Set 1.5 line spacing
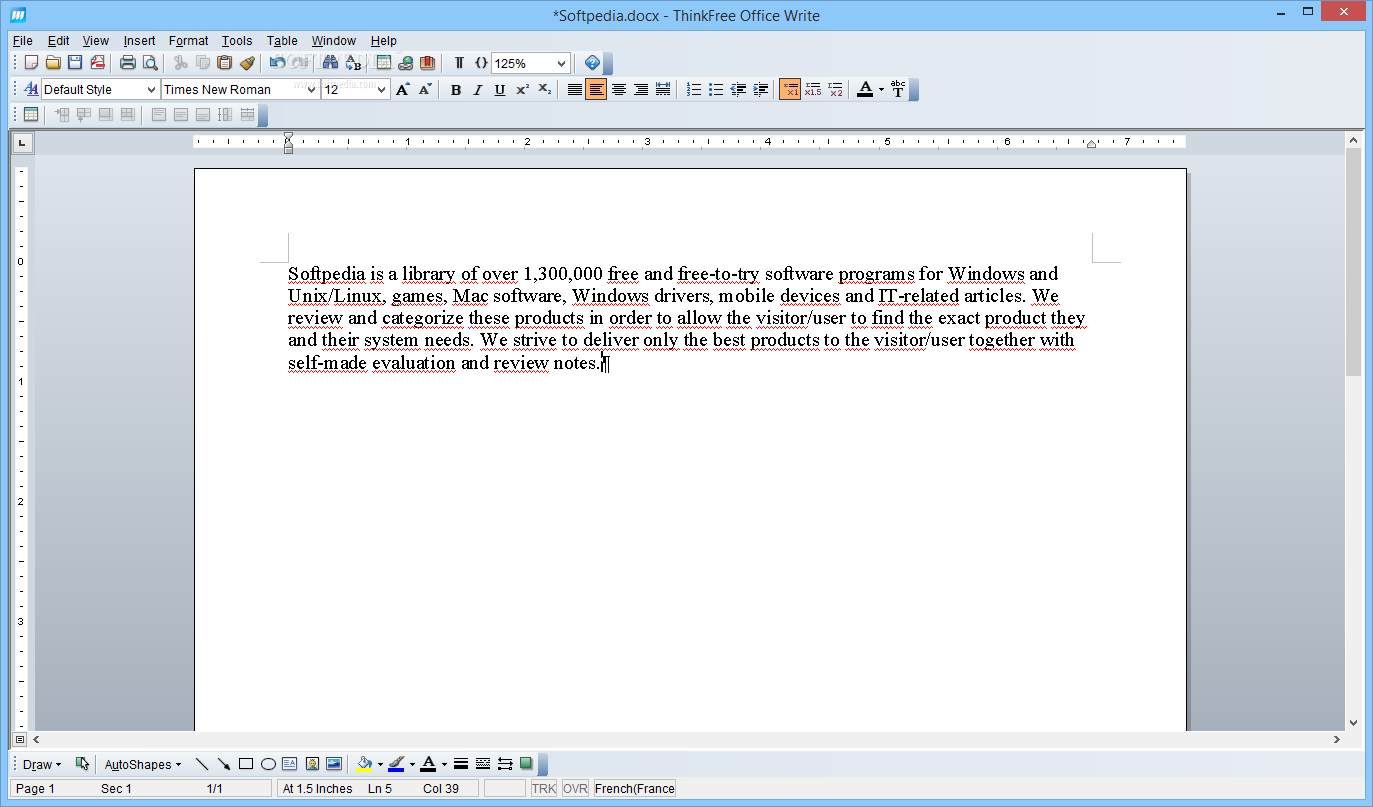 pos(812,89)
